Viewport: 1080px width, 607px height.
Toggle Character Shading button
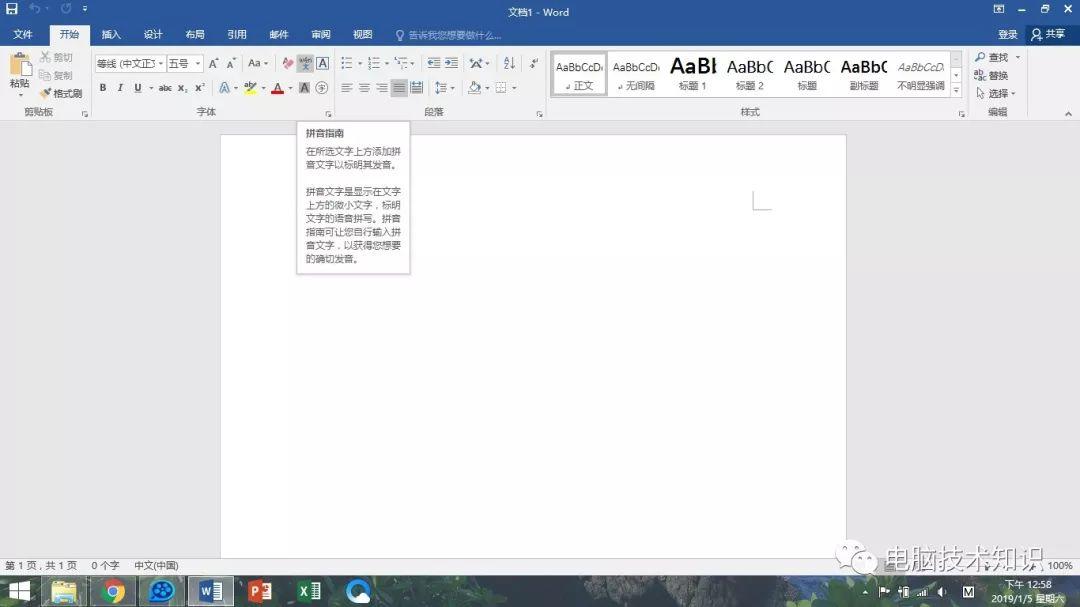click(x=304, y=88)
